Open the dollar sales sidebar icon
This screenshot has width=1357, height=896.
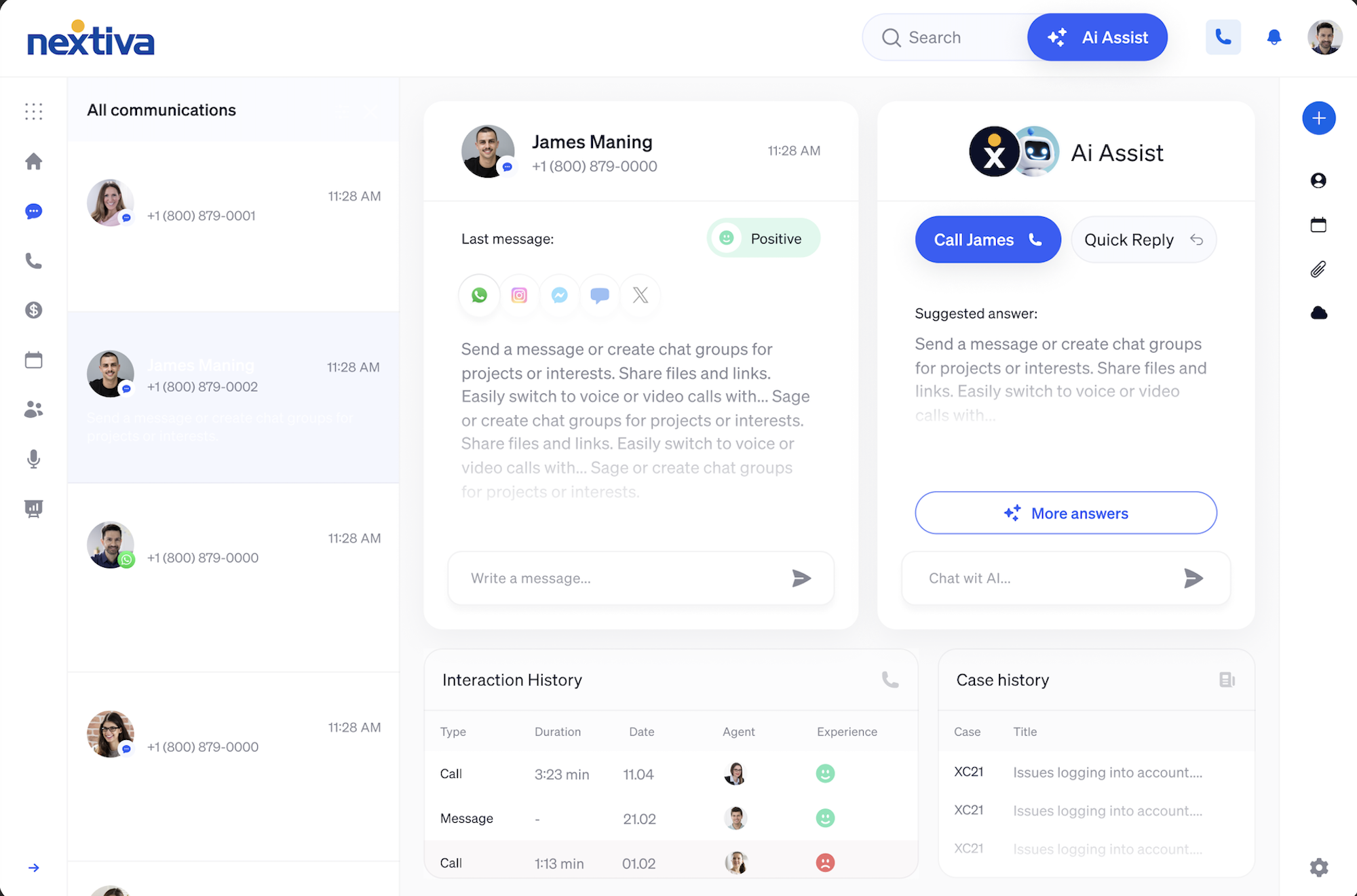(33, 310)
